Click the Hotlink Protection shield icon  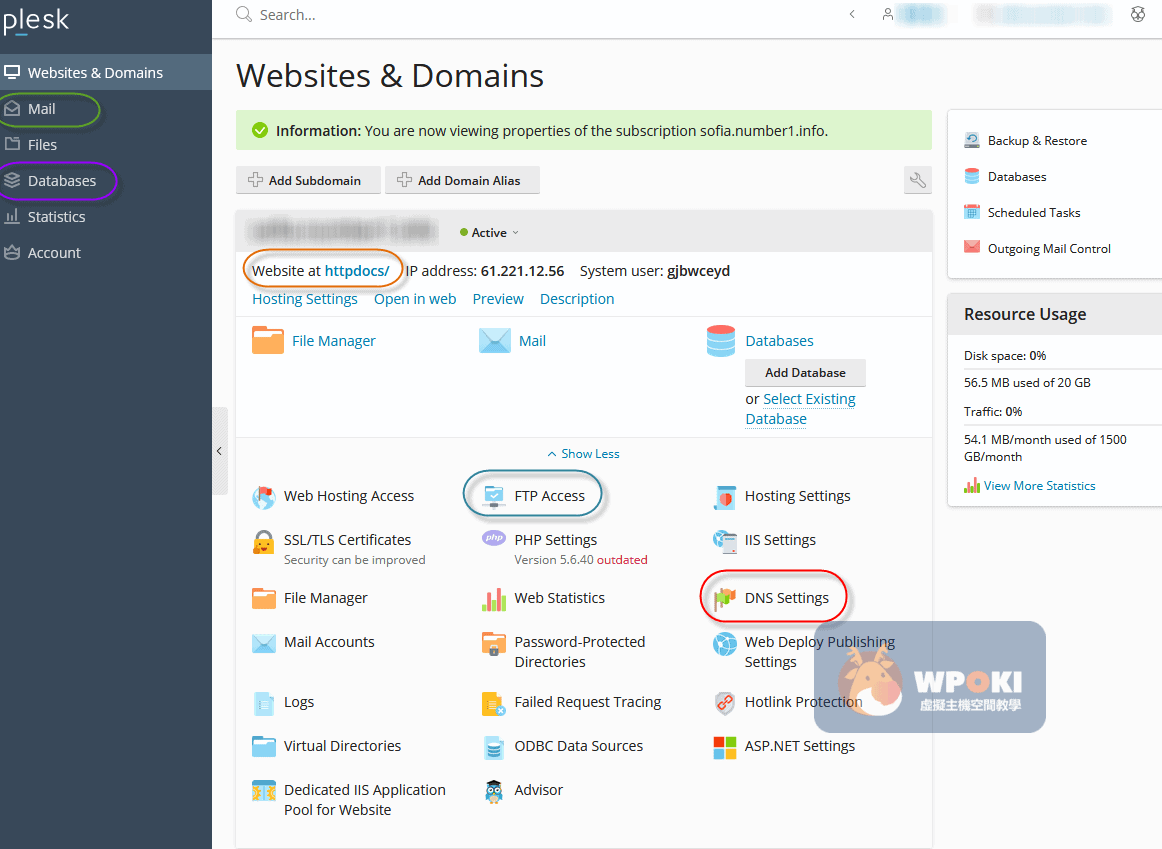725,703
